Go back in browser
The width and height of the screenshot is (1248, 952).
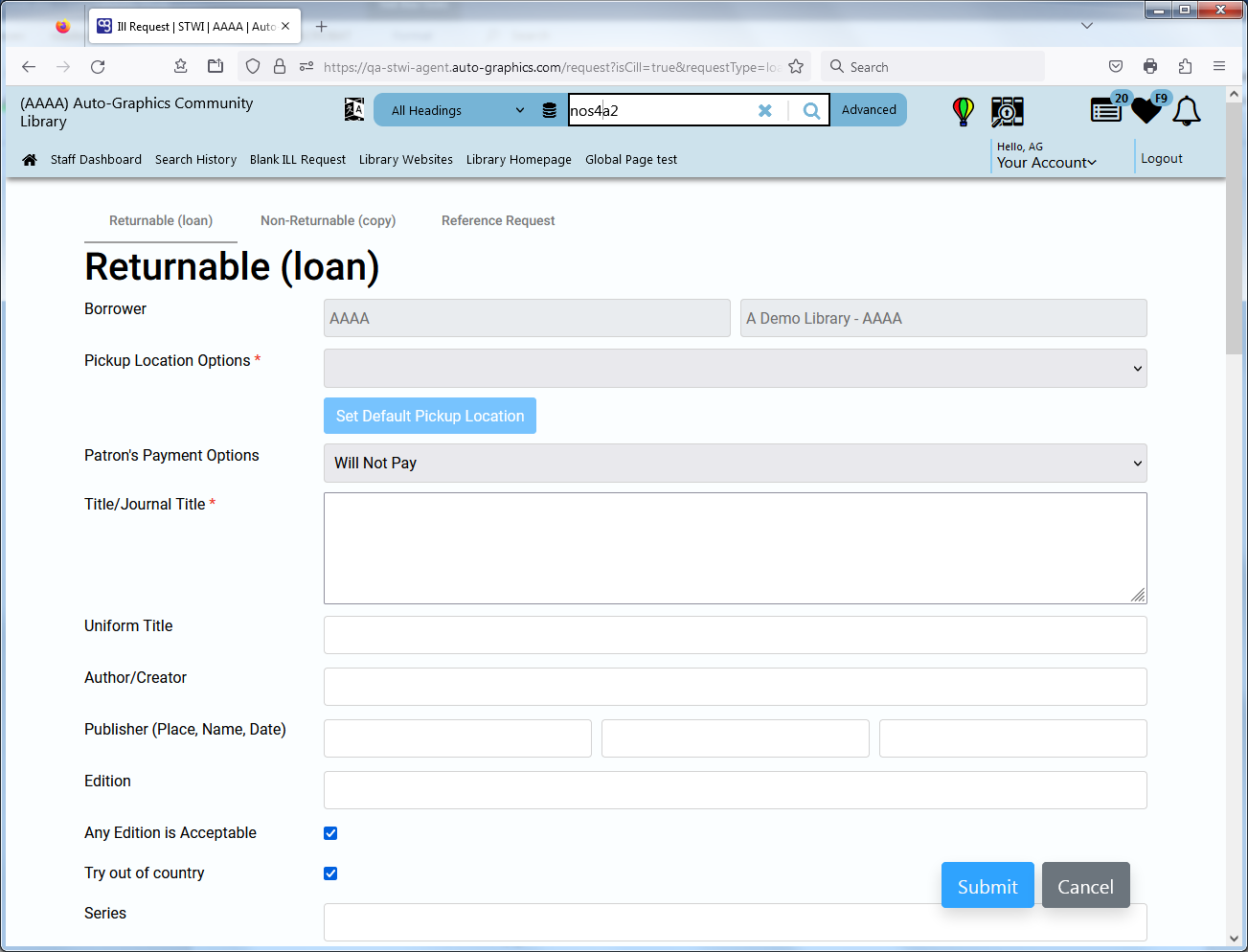[x=29, y=67]
